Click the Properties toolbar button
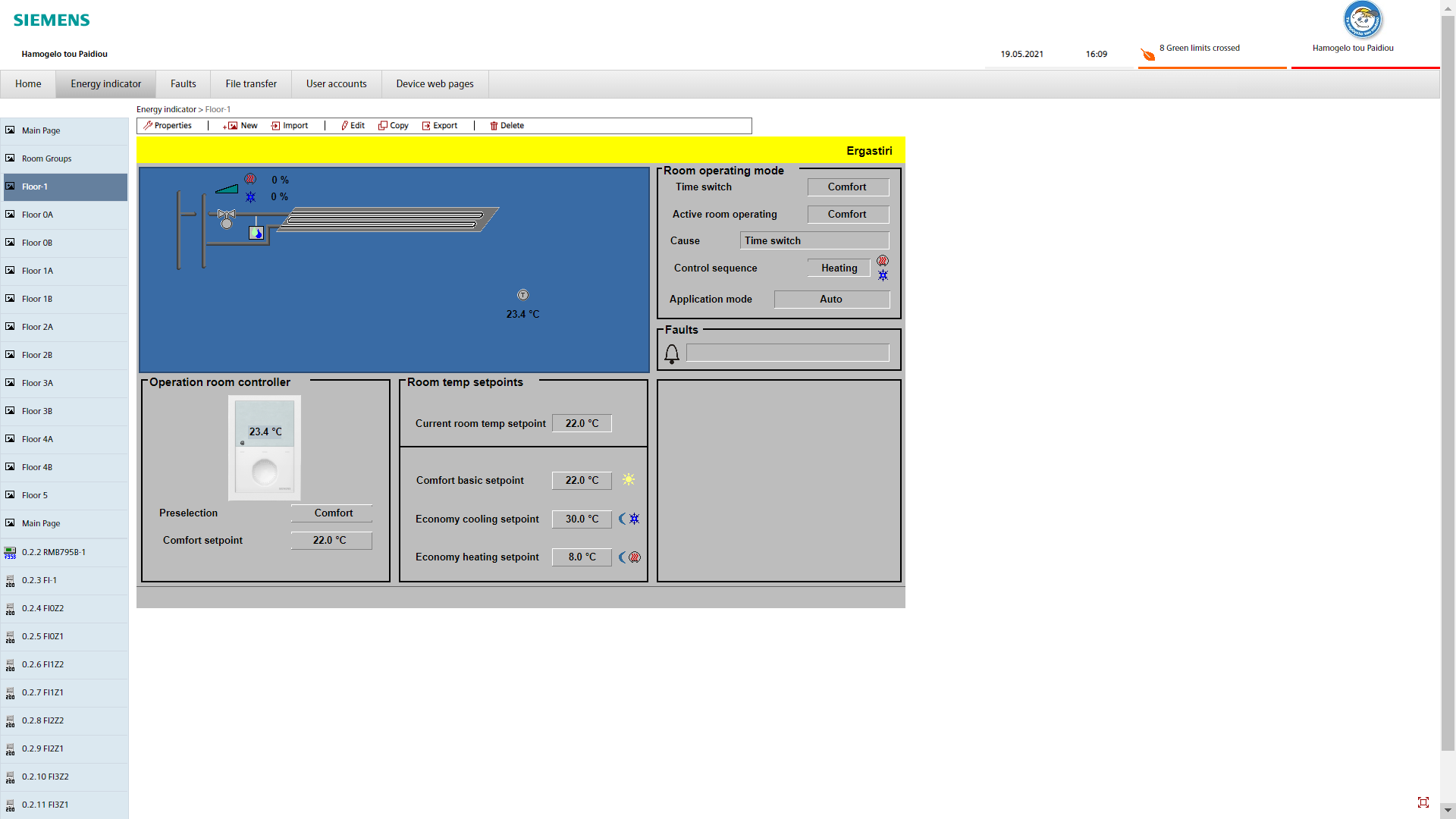The width and height of the screenshot is (1456, 819). tap(168, 126)
